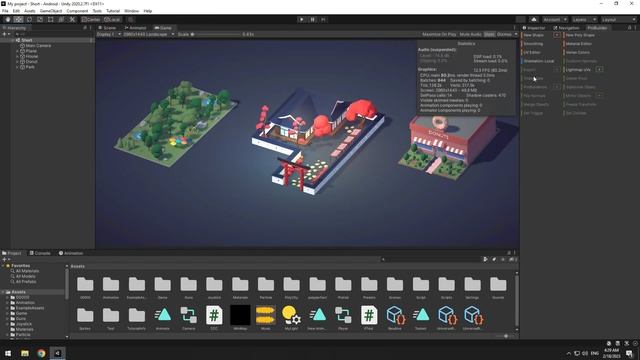
Task: Switch to the Scene tab
Action: coord(107,28)
